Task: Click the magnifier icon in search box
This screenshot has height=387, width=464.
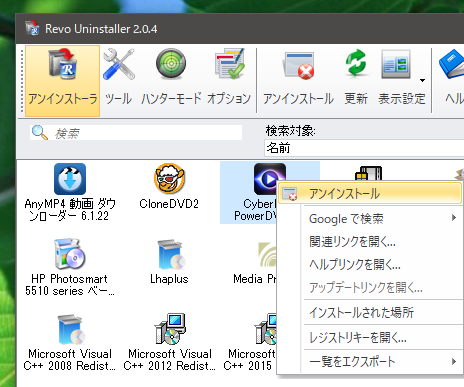Action: coord(39,132)
